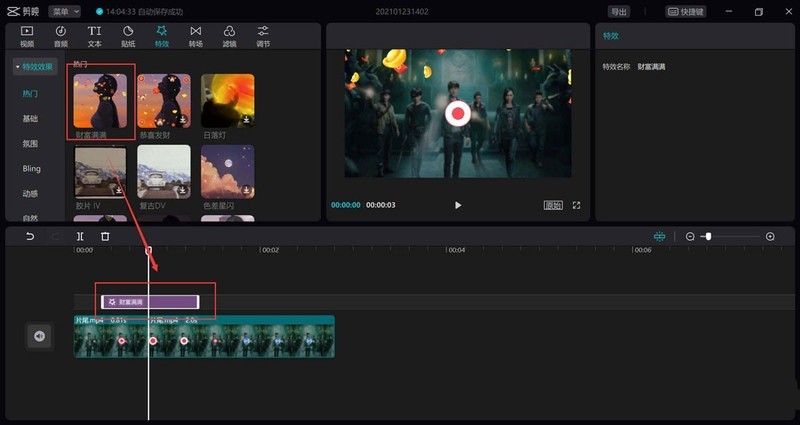
Task: Toggle fullscreen preview mode
Action: tap(576, 205)
